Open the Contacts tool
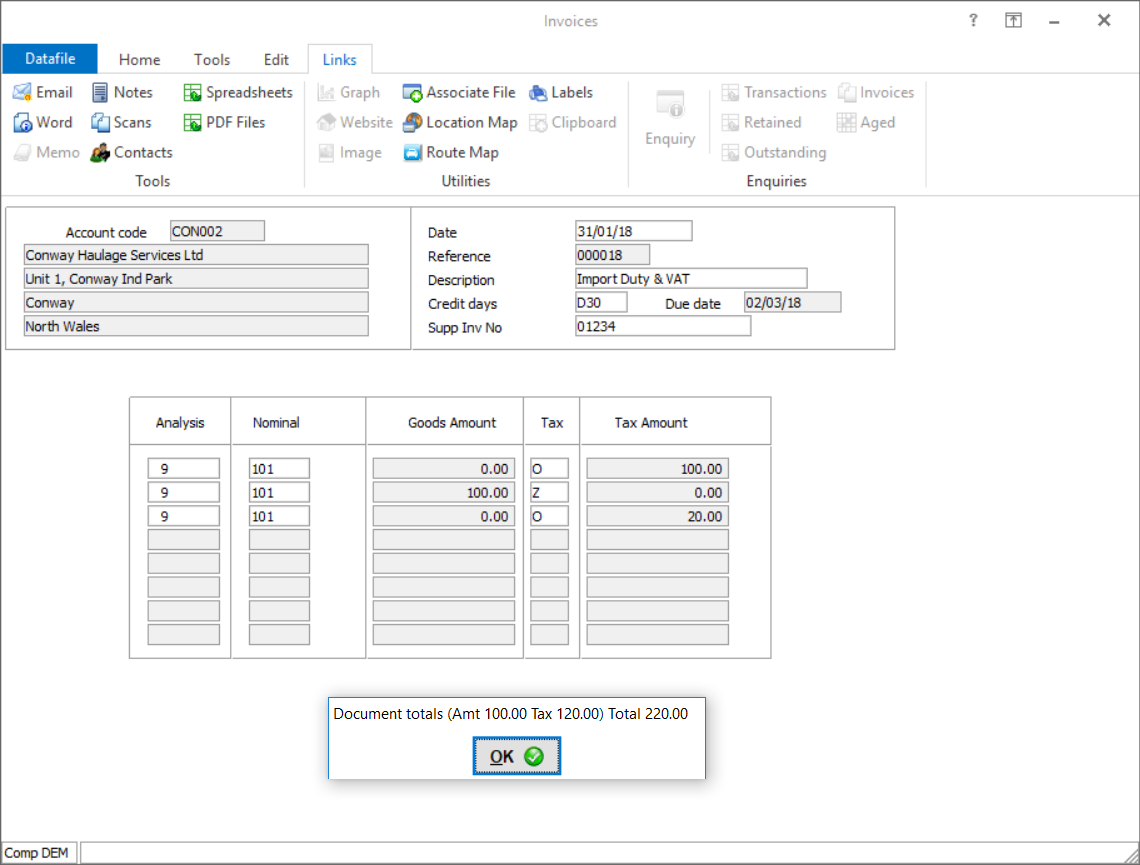 coord(132,152)
